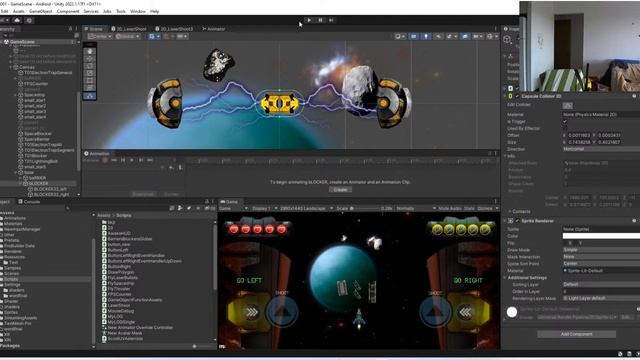This screenshot has width=640, height=360.
Task: Start Play mode with the Play button
Action: (309, 20)
